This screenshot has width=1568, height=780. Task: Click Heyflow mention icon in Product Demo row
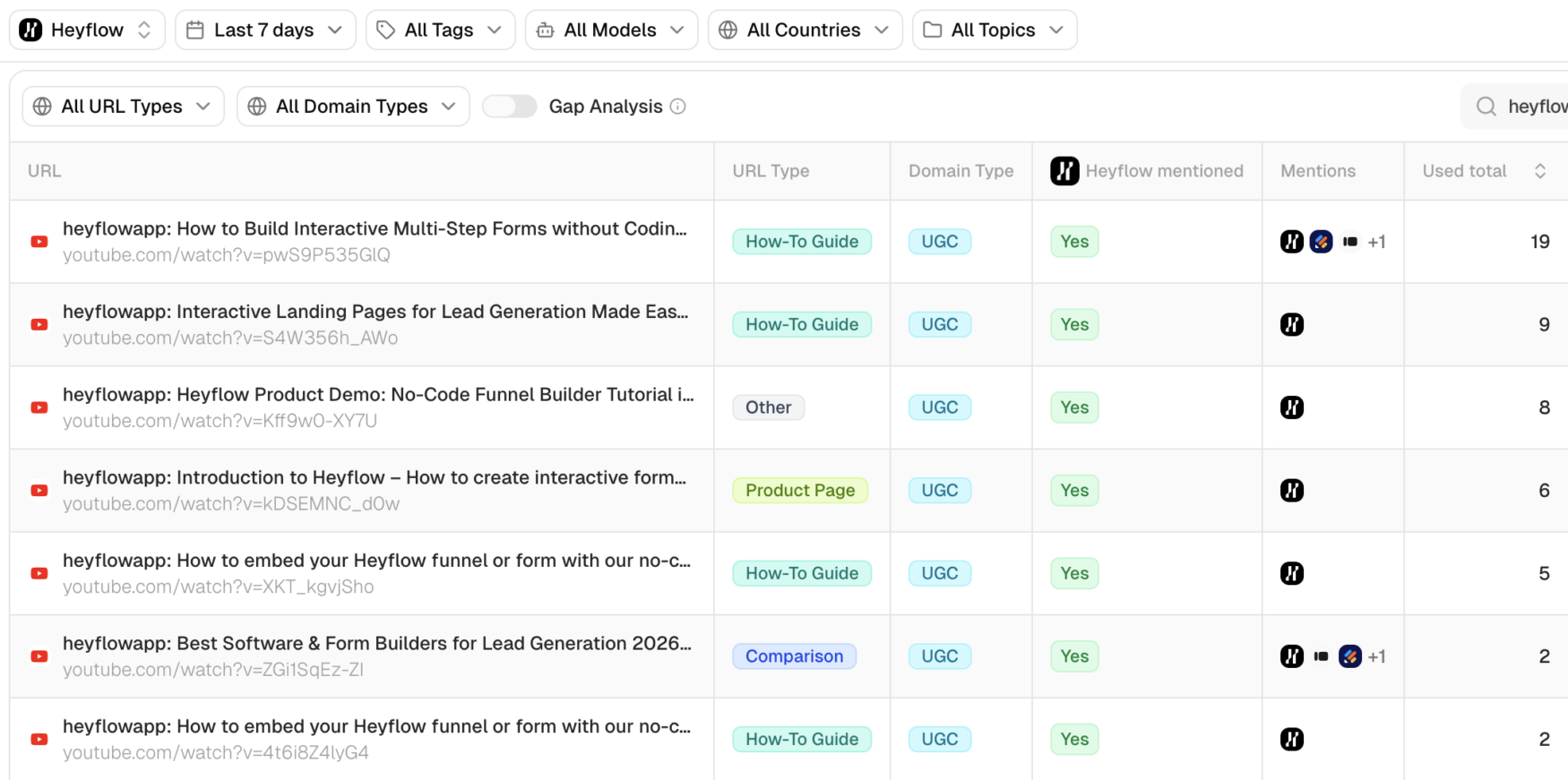pos(1291,407)
